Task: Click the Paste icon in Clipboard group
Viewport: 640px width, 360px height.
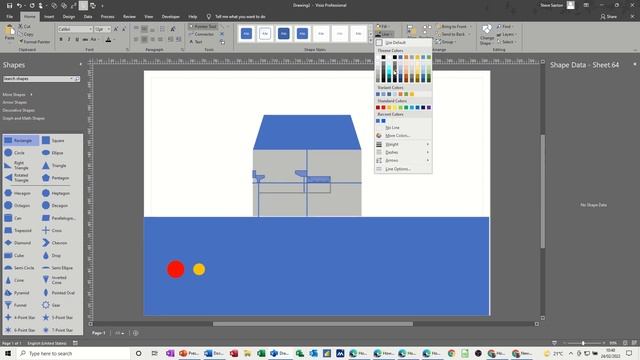Action: [9, 33]
